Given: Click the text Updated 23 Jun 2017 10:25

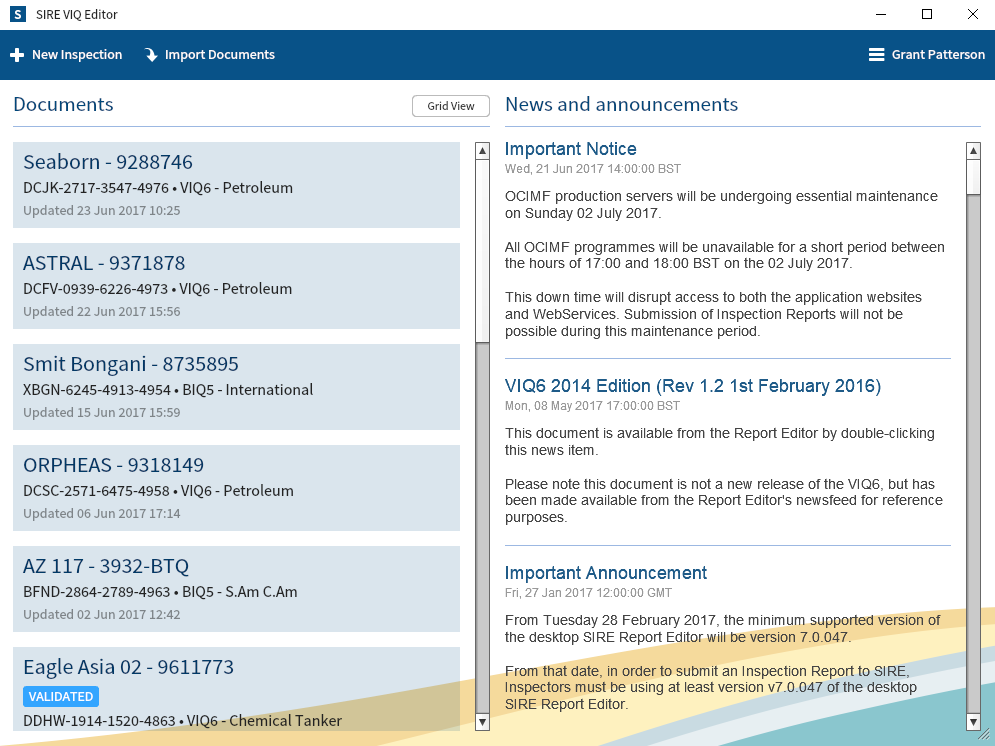Looking at the screenshot, I should coord(102,211).
